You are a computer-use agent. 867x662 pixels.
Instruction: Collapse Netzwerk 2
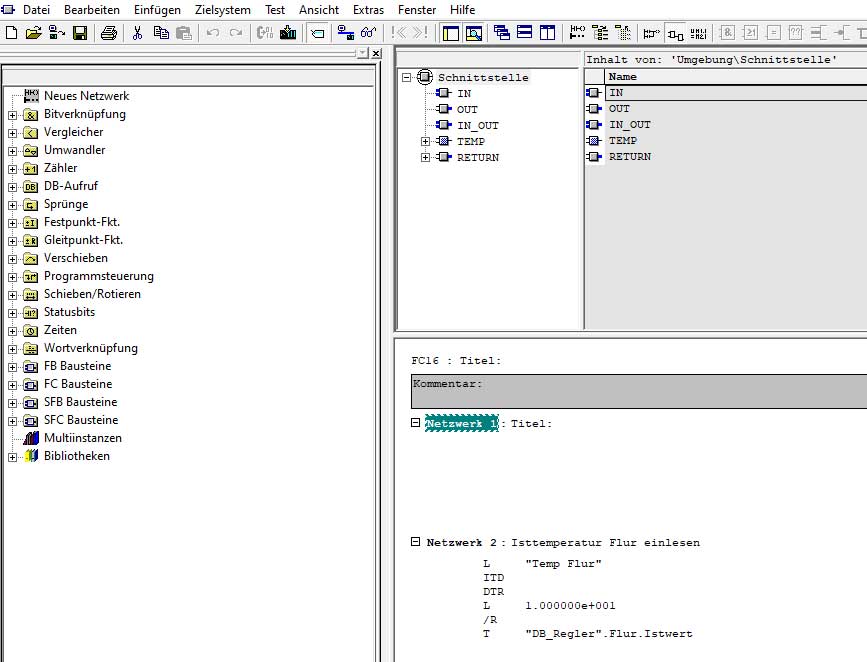coord(415,542)
